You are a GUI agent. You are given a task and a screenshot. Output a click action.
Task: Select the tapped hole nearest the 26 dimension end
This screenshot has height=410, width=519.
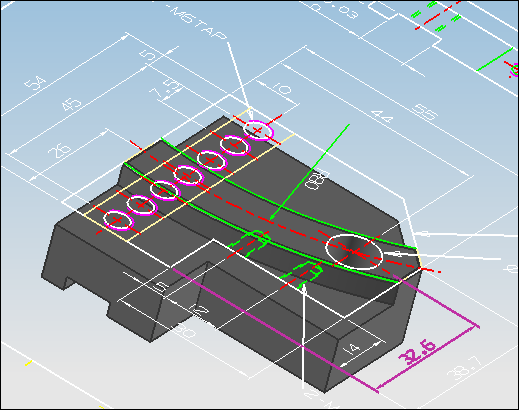click(x=118, y=220)
